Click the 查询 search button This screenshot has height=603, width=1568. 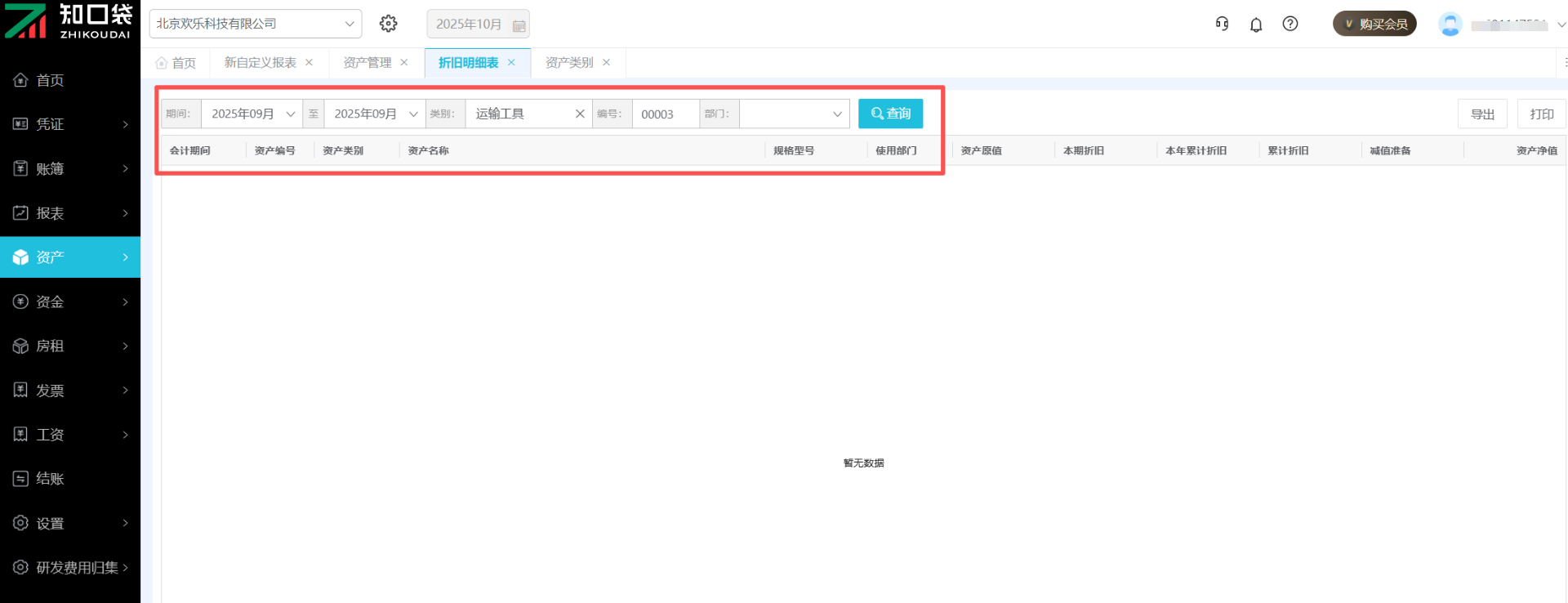click(x=890, y=114)
